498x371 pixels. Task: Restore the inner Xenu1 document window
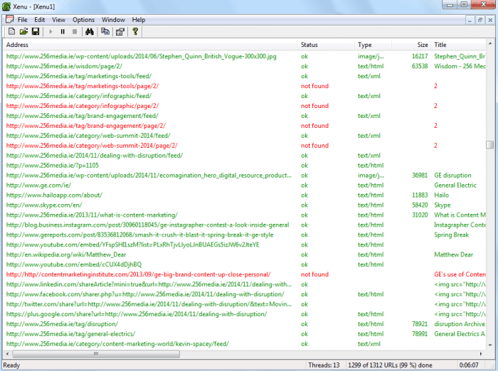click(480, 20)
